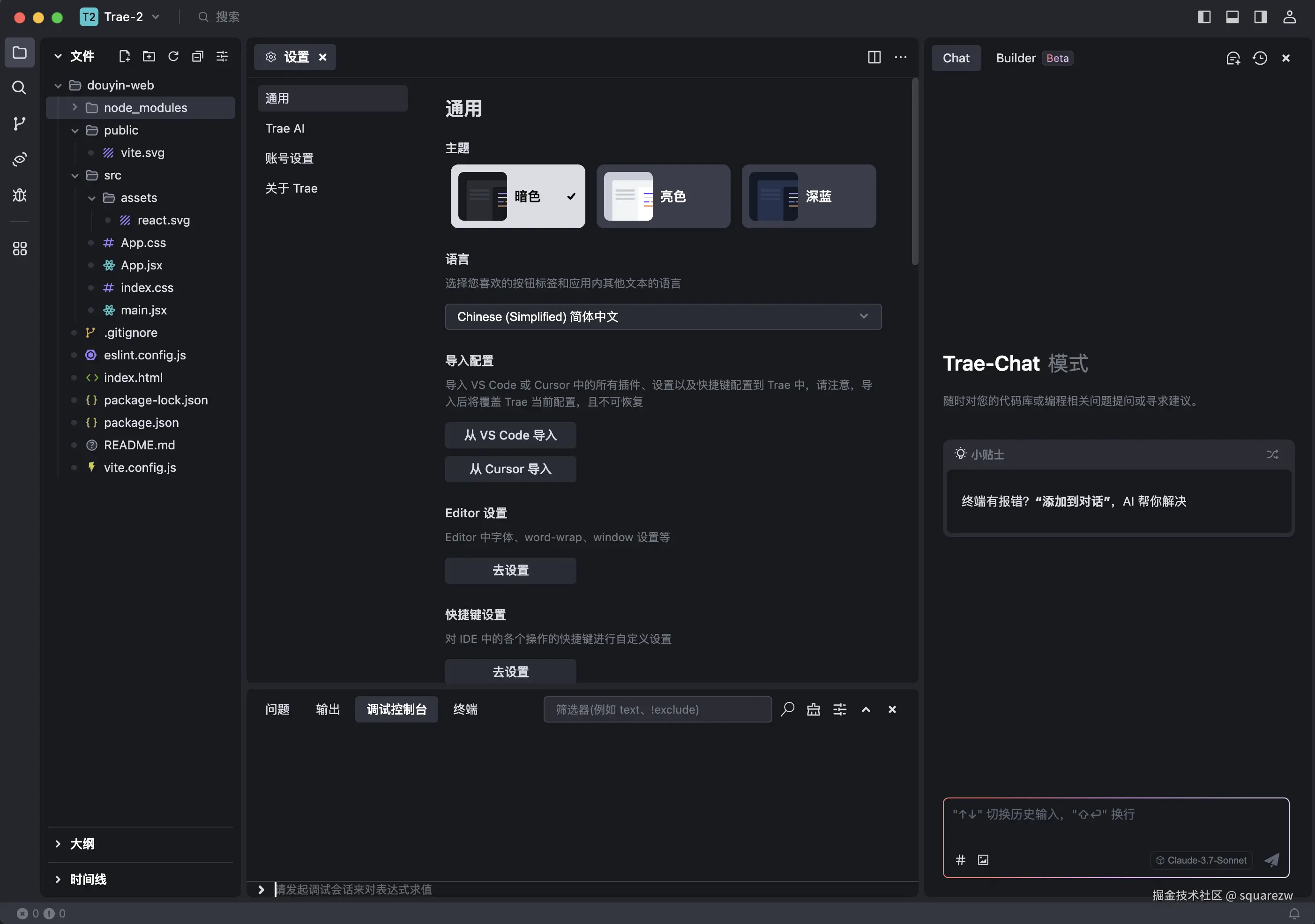The image size is (1315, 924).
Task: Click the new file icon in explorer
Action: click(124, 56)
